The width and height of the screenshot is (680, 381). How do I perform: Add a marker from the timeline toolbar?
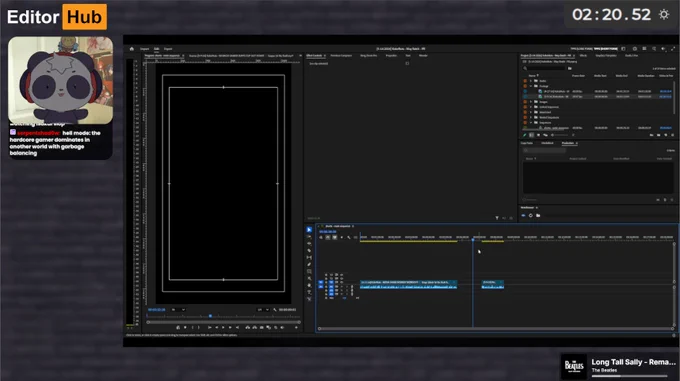point(342,238)
